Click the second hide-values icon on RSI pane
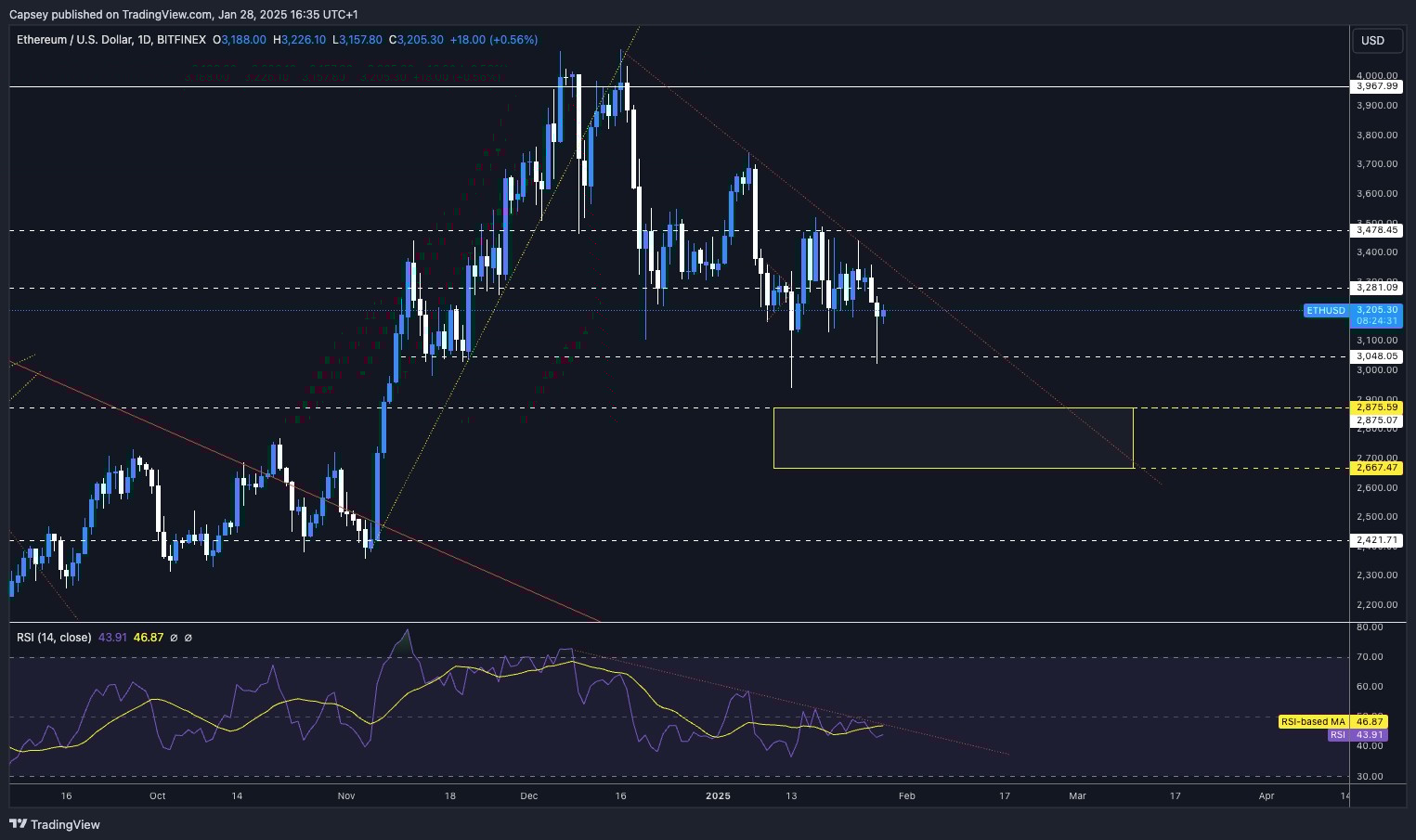1416x840 pixels. pyautogui.click(x=189, y=638)
